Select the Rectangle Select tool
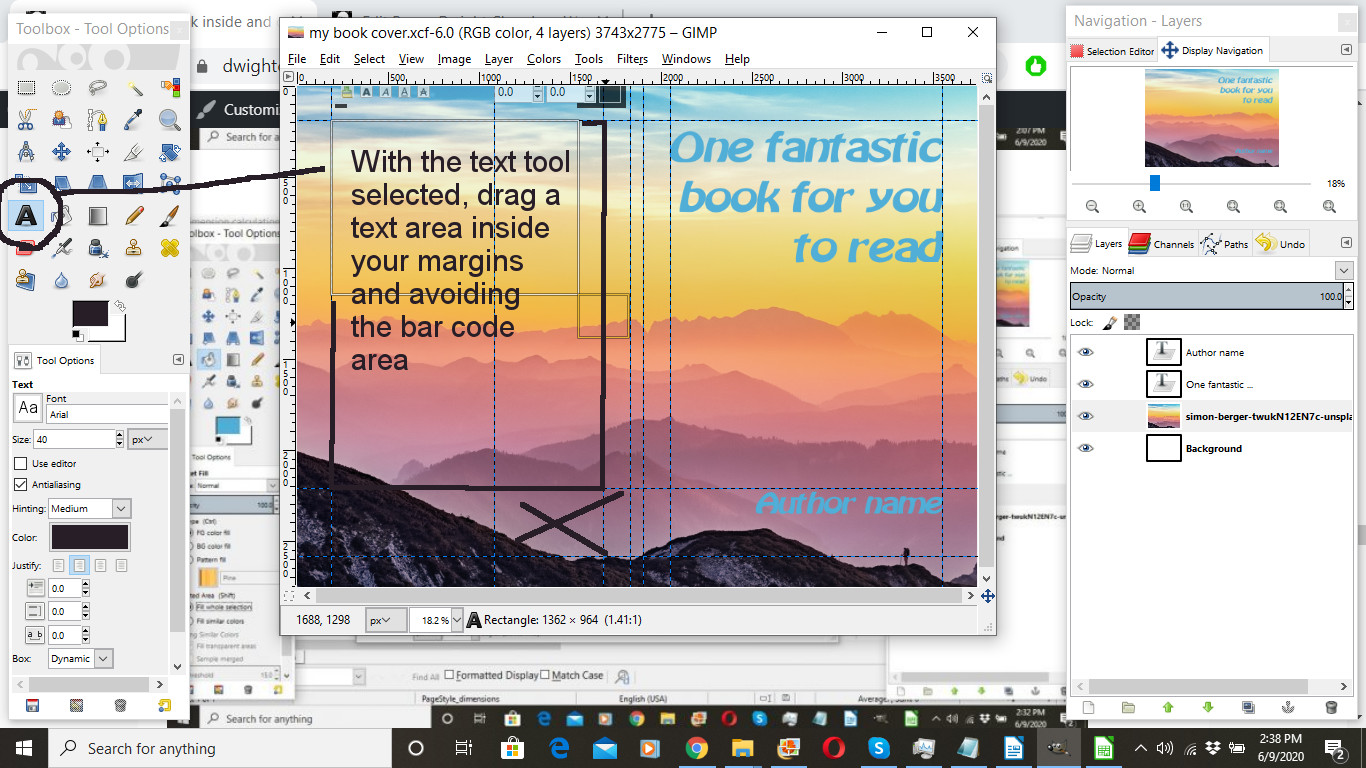 (26, 89)
